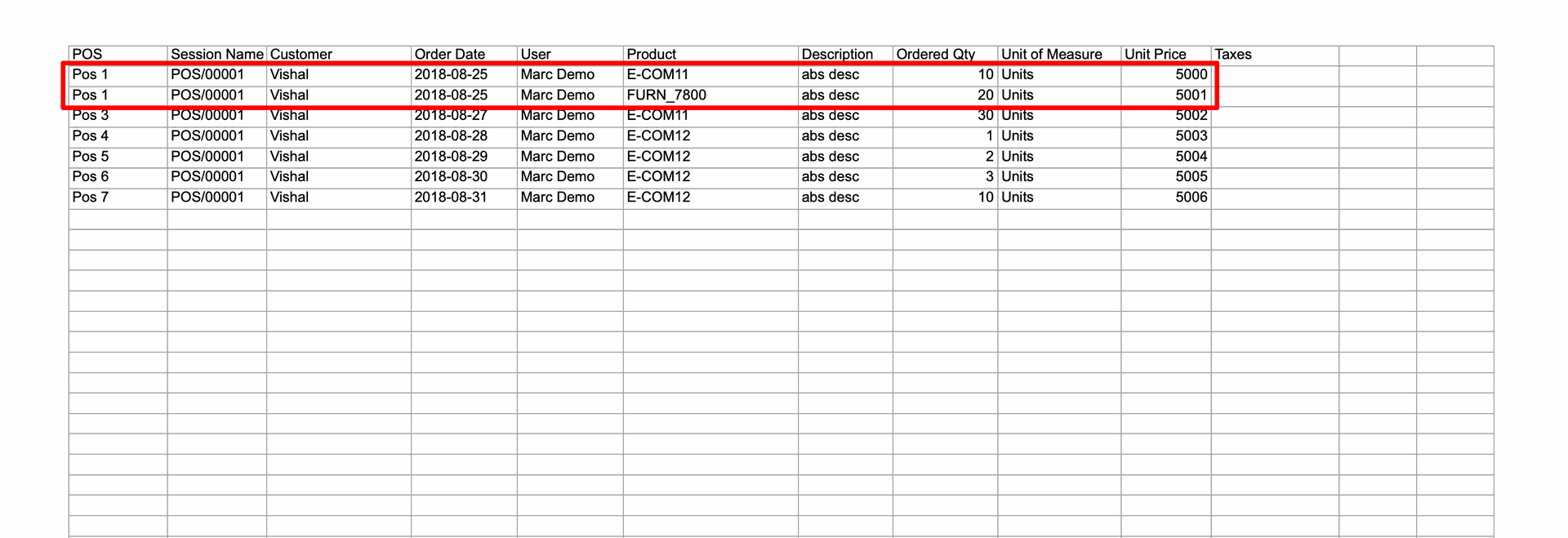The height and width of the screenshot is (538, 1568).
Task: Click the Session Name header cell
Action: click(x=217, y=55)
